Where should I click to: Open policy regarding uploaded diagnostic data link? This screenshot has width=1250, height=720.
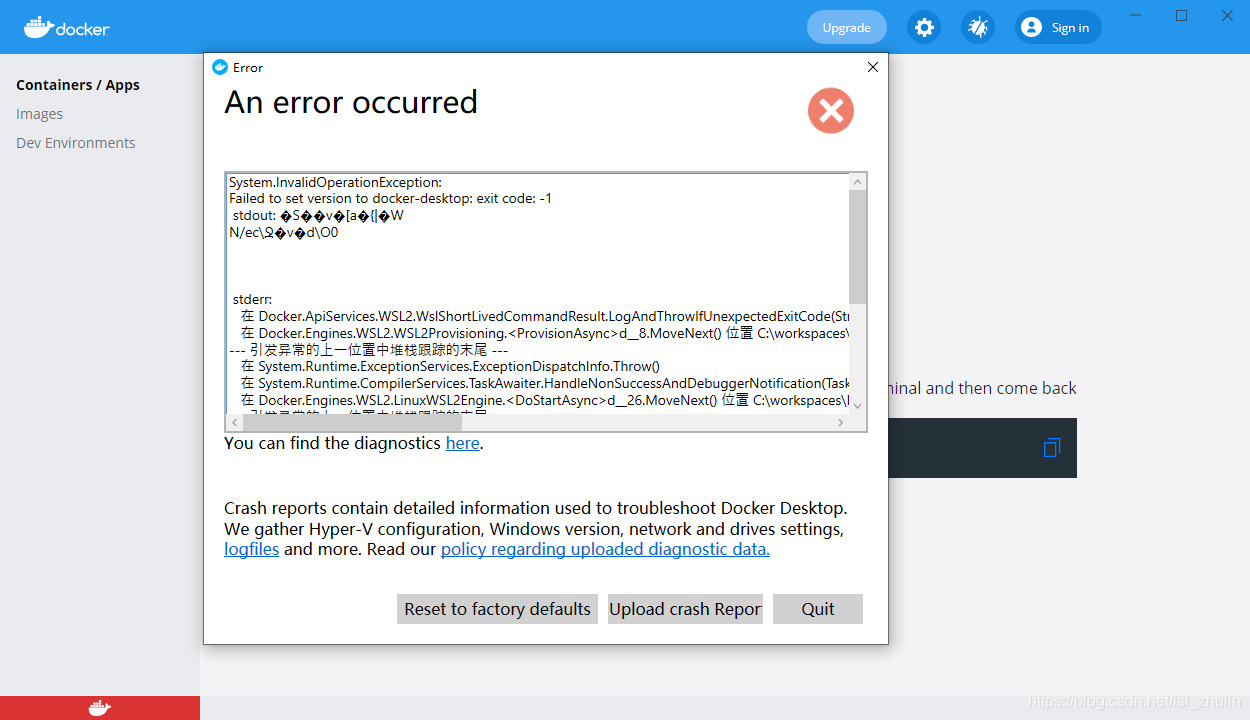click(x=605, y=549)
